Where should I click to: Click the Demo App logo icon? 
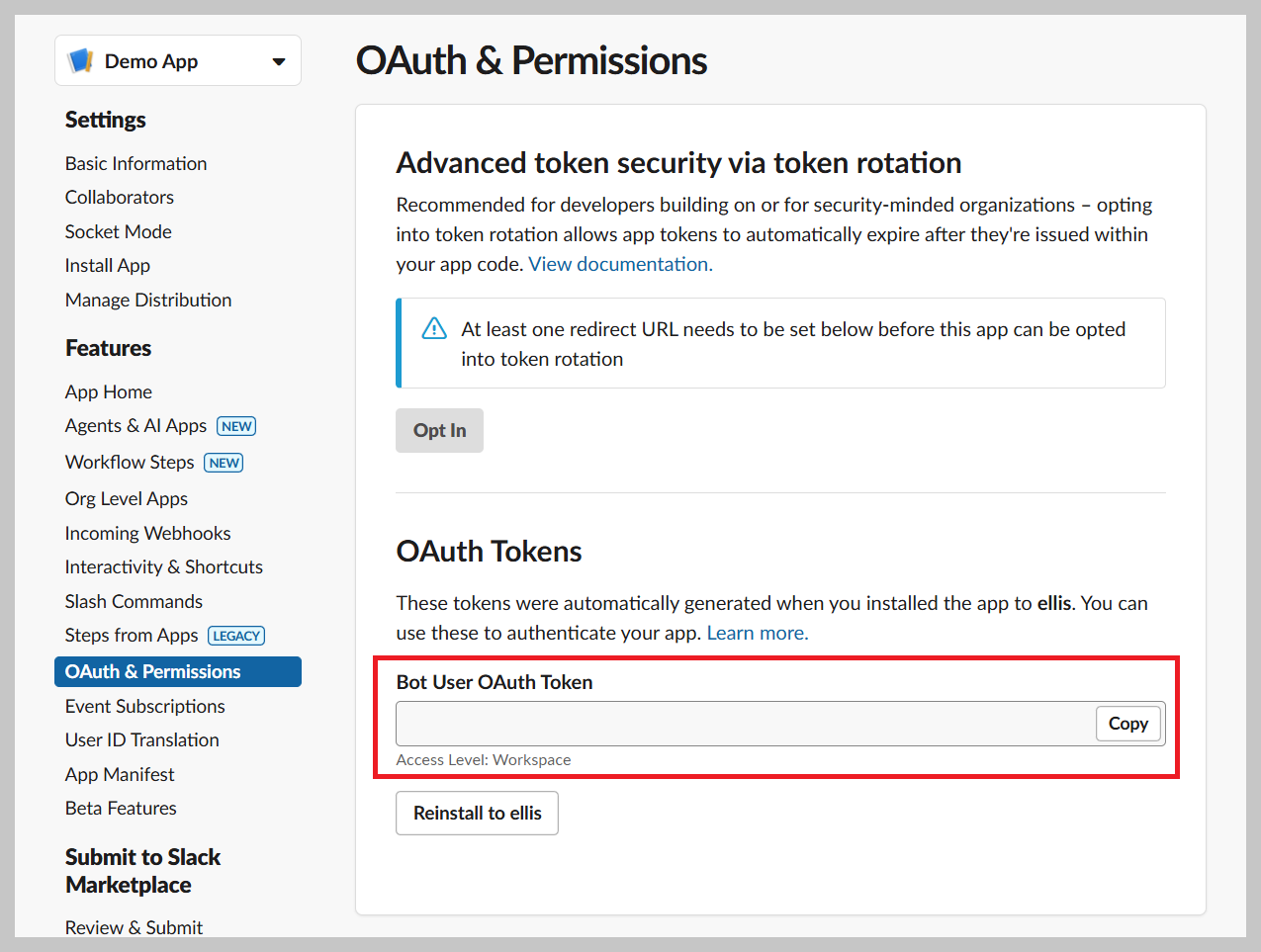[80, 61]
